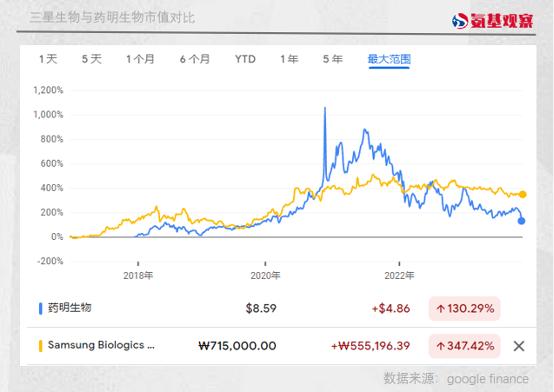Select the 1天 time range tab

48,59
